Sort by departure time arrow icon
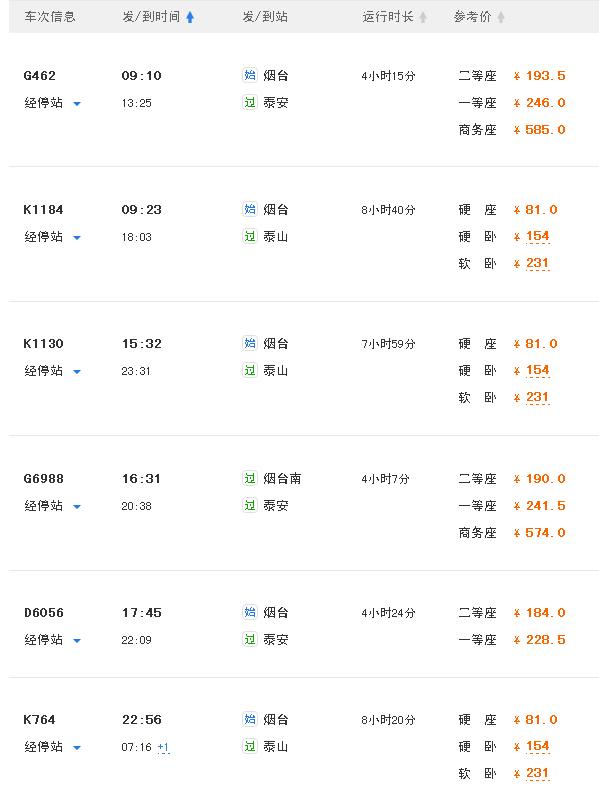 pyautogui.click(x=190, y=17)
